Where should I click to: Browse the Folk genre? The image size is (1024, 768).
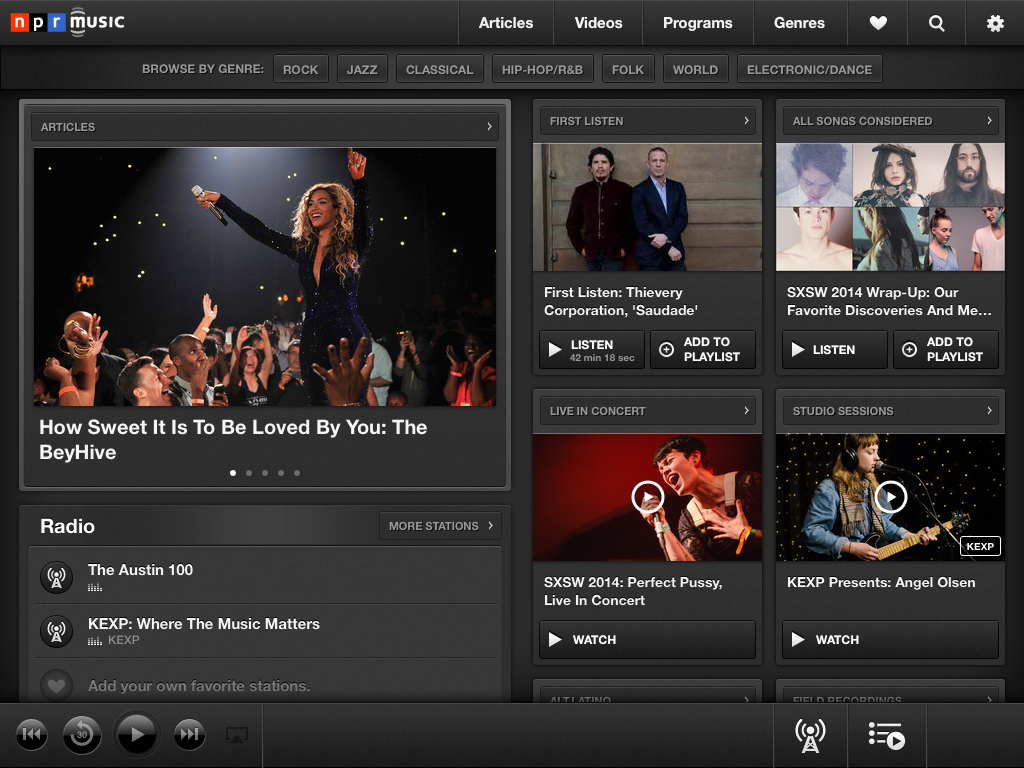point(628,69)
